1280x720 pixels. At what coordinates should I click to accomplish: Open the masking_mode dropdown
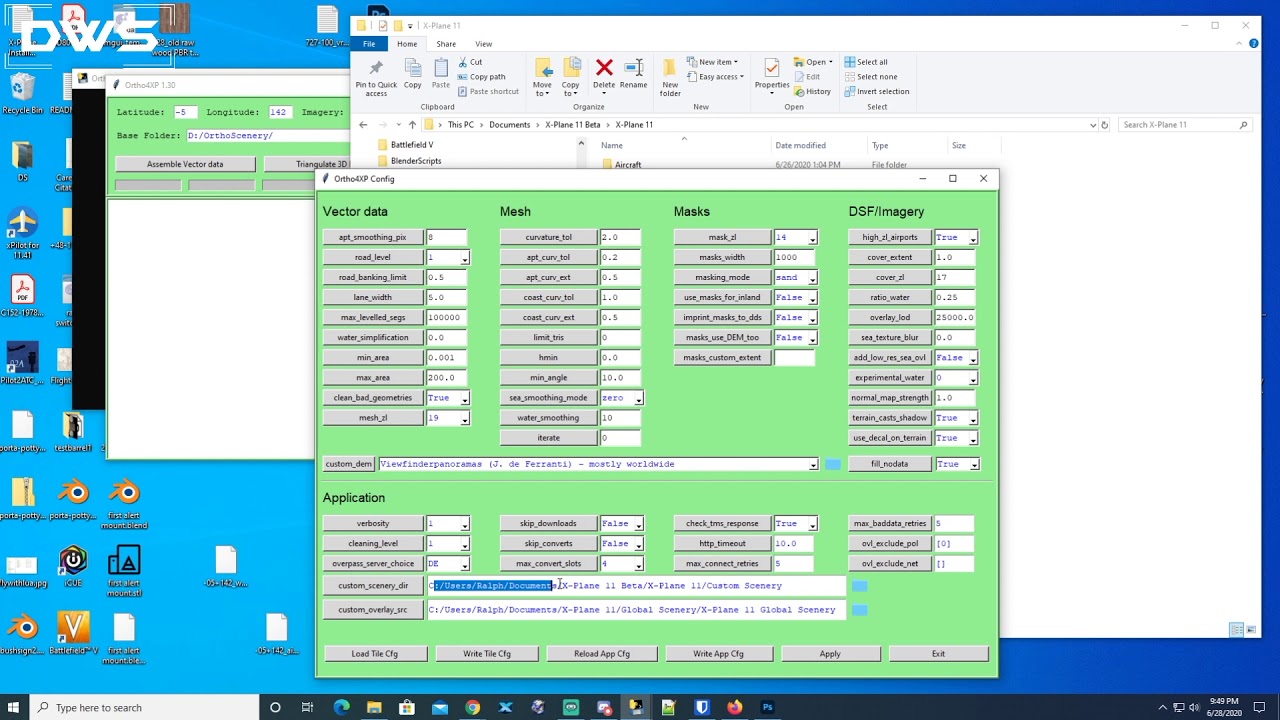point(812,278)
